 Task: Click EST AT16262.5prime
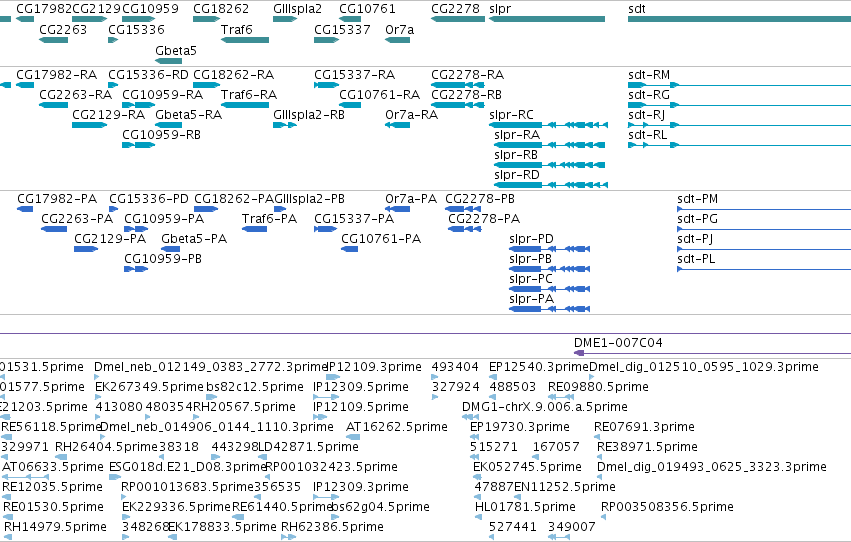[x=353, y=437]
